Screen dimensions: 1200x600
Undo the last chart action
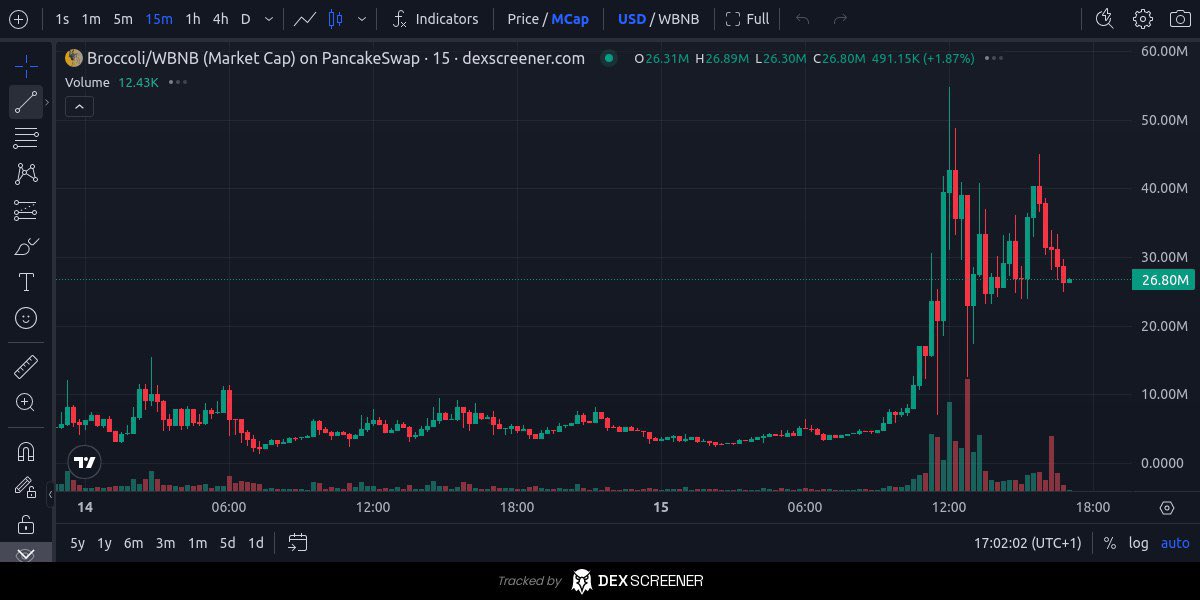(802, 19)
